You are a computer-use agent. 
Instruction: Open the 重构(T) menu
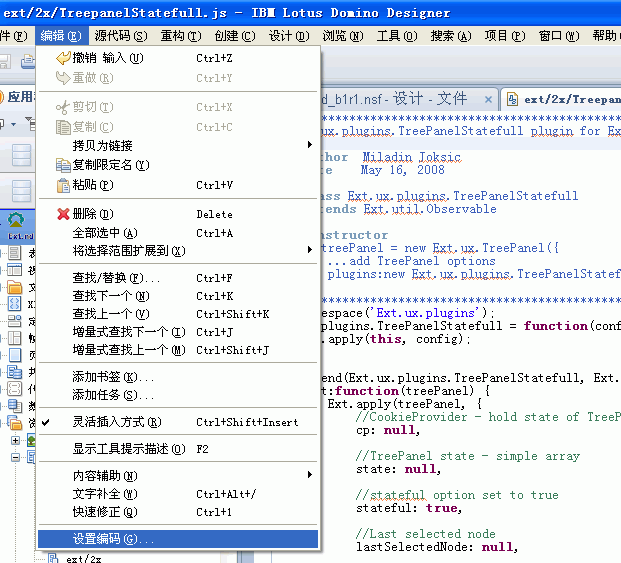(181, 36)
